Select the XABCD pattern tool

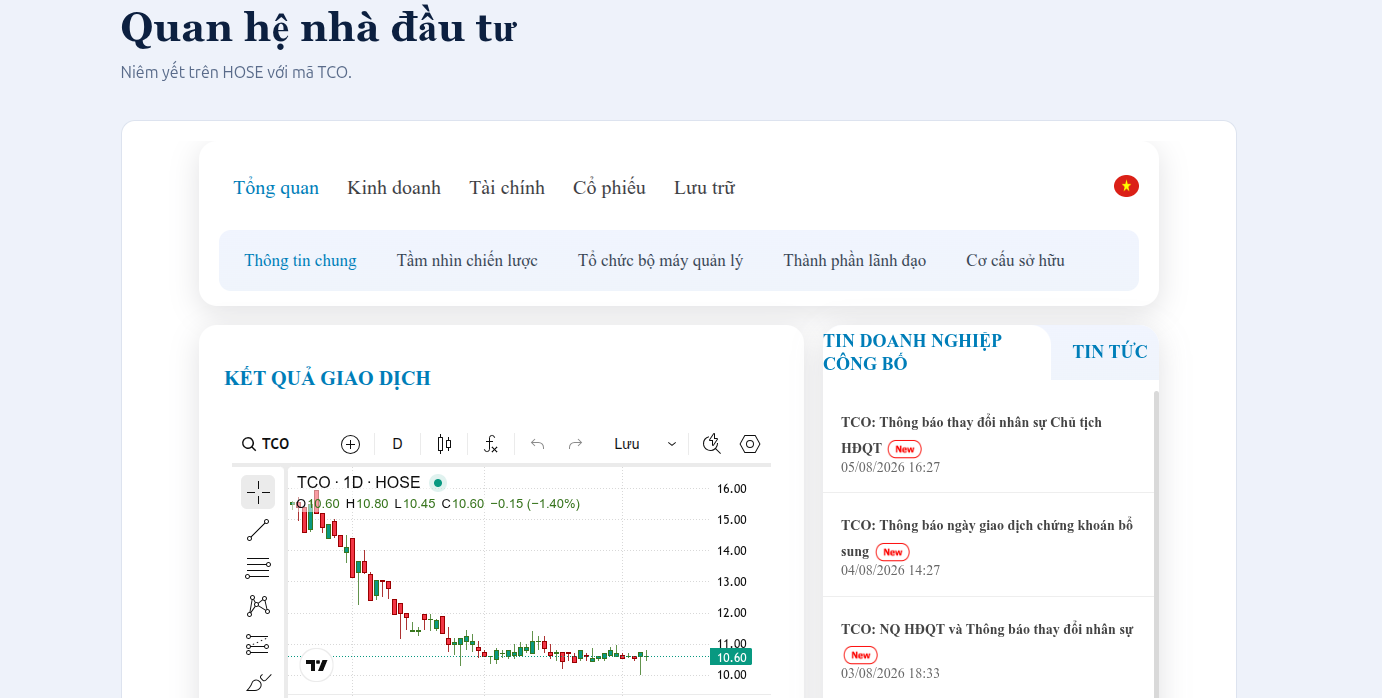pyautogui.click(x=258, y=606)
